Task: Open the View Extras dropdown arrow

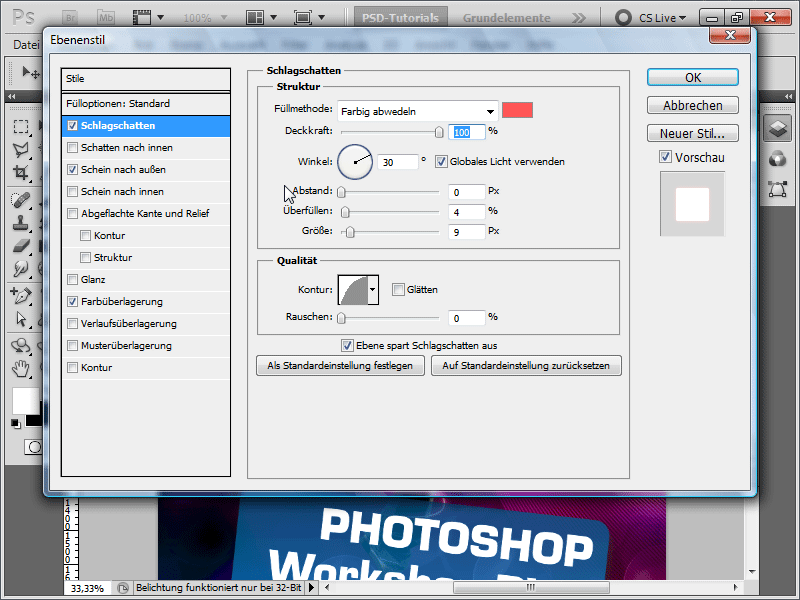Action: coord(160,18)
